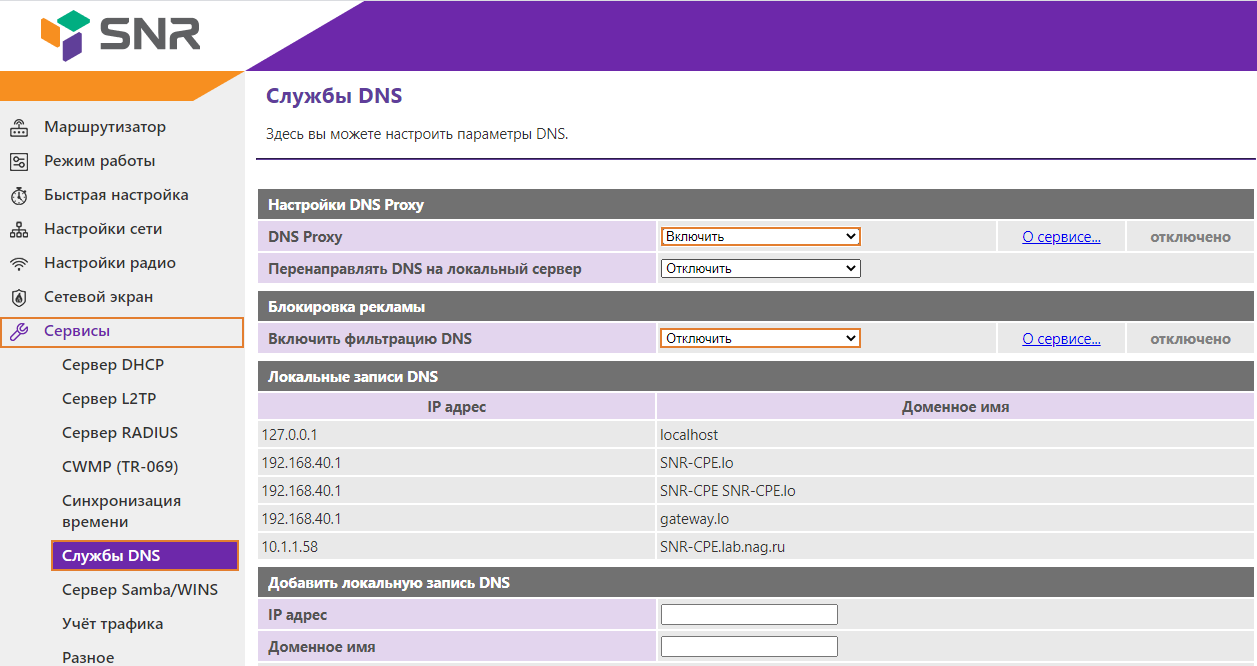Open the DNS Proxy dropdown
The width and height of the screenshot is (1257, 666).
click(760, 237)
